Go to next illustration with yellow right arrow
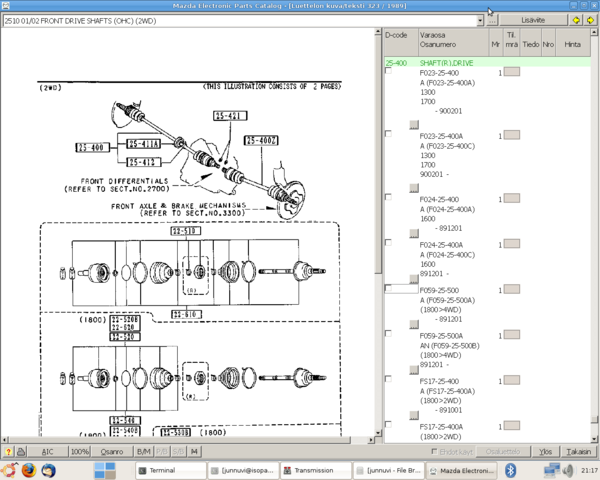The height and width of the screenshot is (480, 600). [x=590, y=20]
